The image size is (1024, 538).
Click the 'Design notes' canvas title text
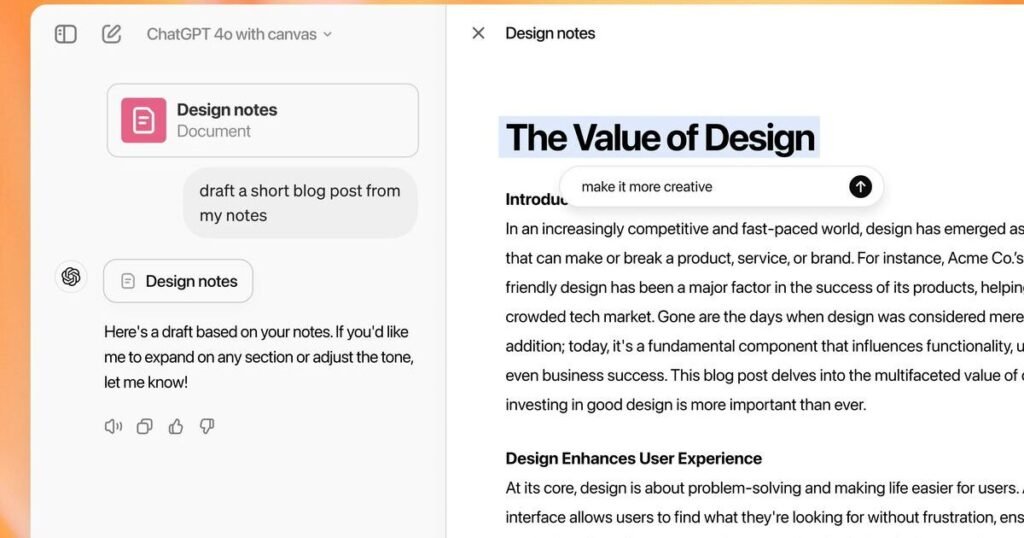click(550, 33)
